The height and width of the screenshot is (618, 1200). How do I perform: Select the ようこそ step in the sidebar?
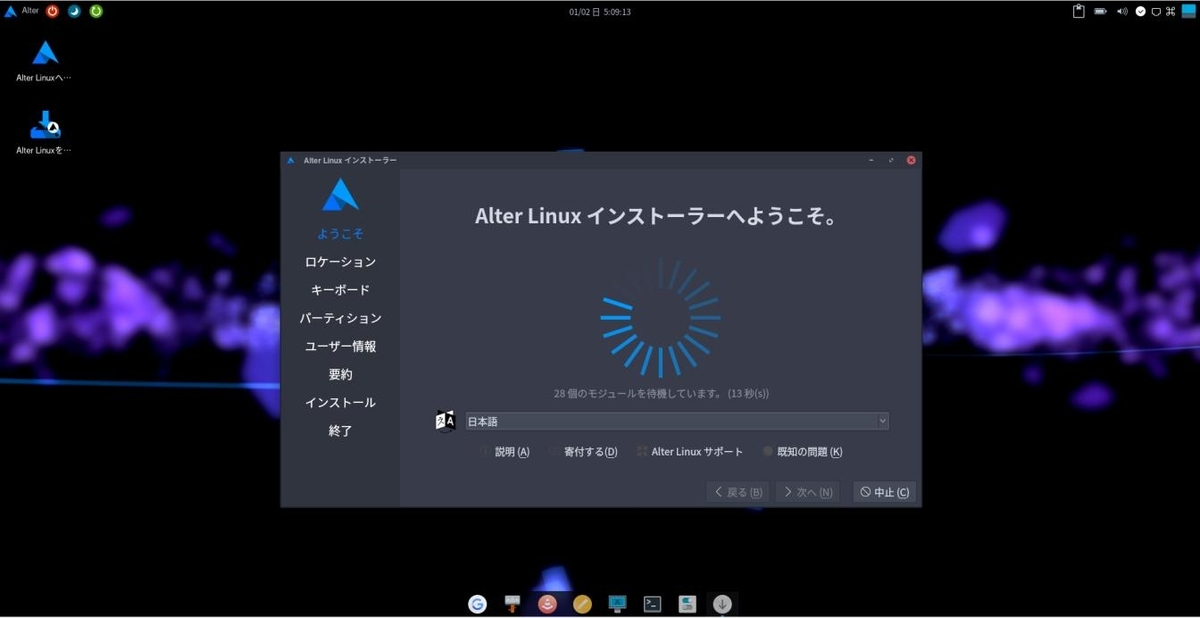point(340,234)
